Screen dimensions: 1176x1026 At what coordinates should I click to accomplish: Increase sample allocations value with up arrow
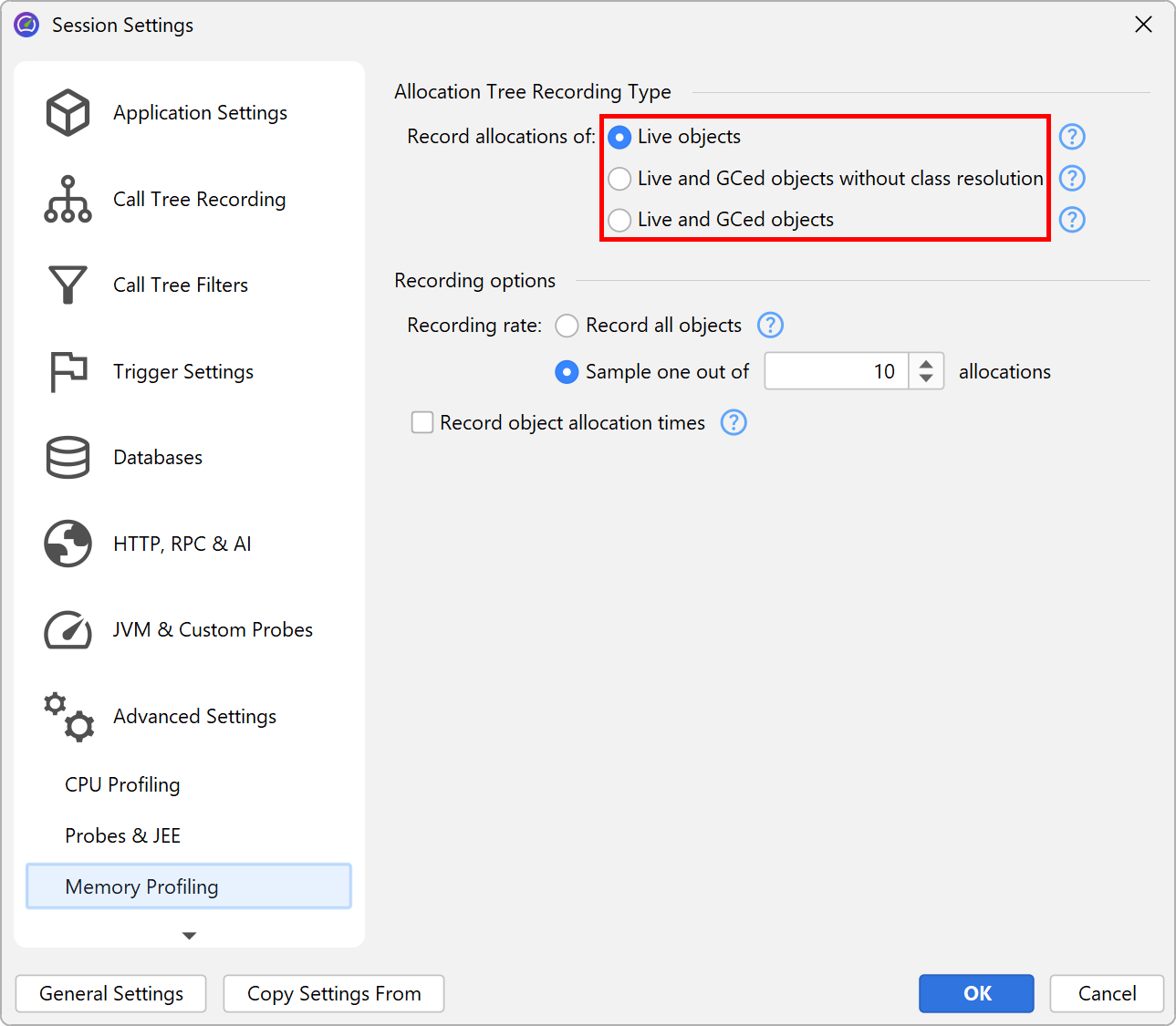(x=926, y=363)
